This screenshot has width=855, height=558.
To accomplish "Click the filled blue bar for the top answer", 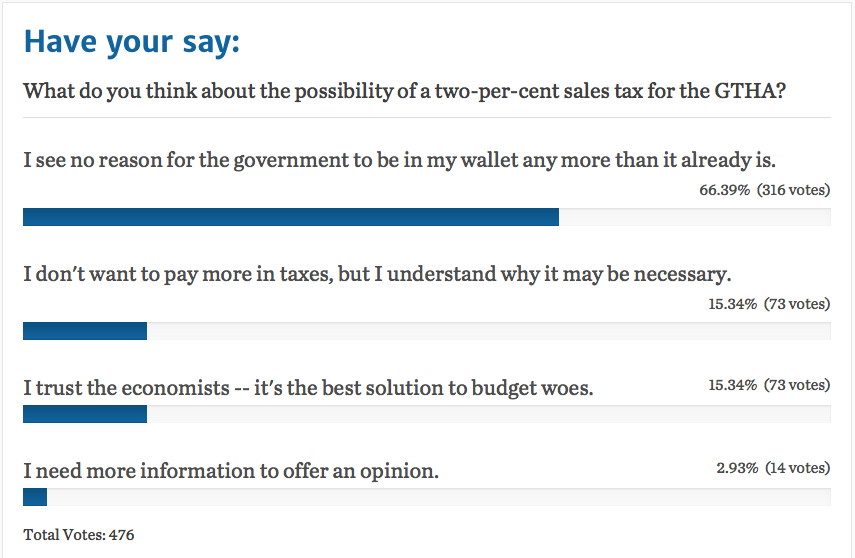I will click(x=290, y=217).
